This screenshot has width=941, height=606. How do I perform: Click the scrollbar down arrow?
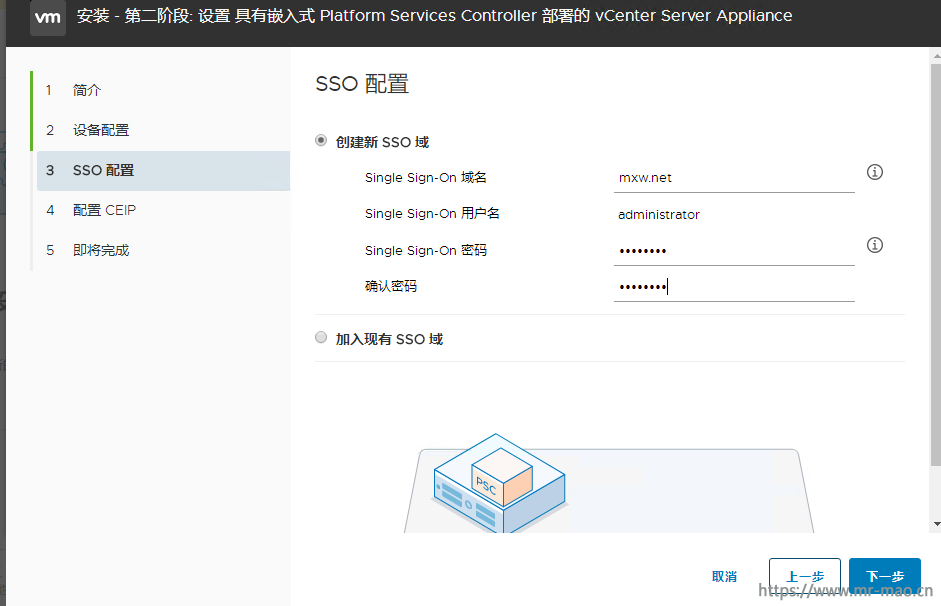pyautogui.click(x=937, y=524)
